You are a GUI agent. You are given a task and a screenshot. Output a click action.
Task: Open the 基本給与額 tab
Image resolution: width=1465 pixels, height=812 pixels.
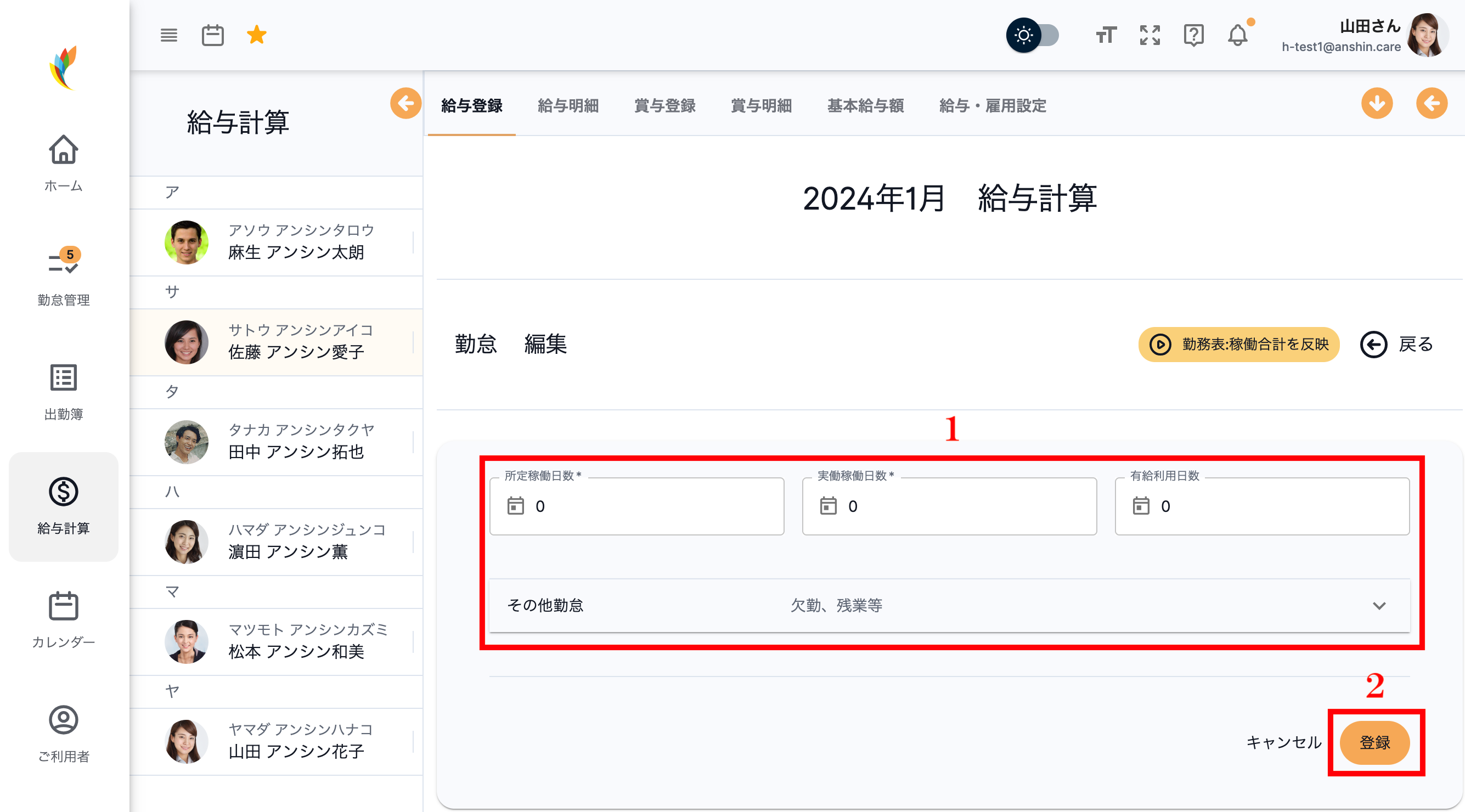click(864, 106)
